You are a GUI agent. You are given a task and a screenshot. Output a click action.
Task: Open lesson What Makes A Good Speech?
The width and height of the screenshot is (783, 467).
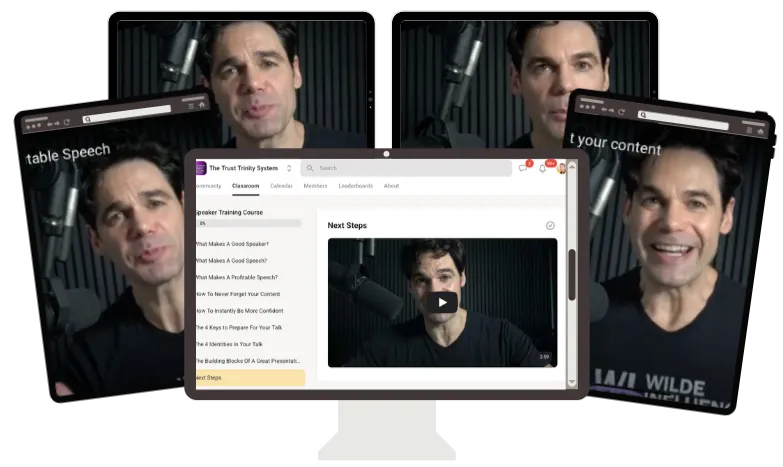231,261
